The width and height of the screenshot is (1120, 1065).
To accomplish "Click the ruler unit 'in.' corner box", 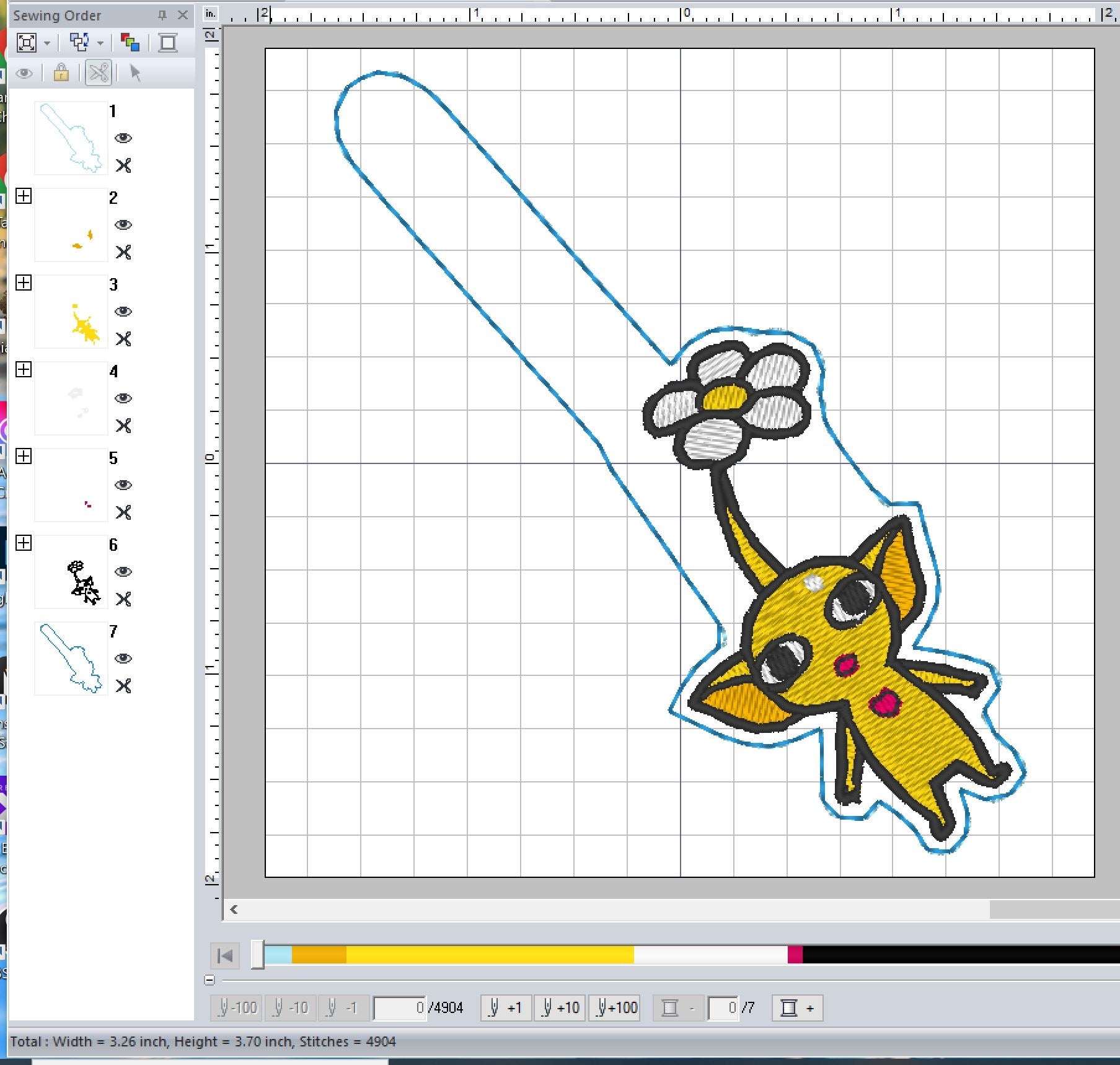I will (x=211, y=13).
